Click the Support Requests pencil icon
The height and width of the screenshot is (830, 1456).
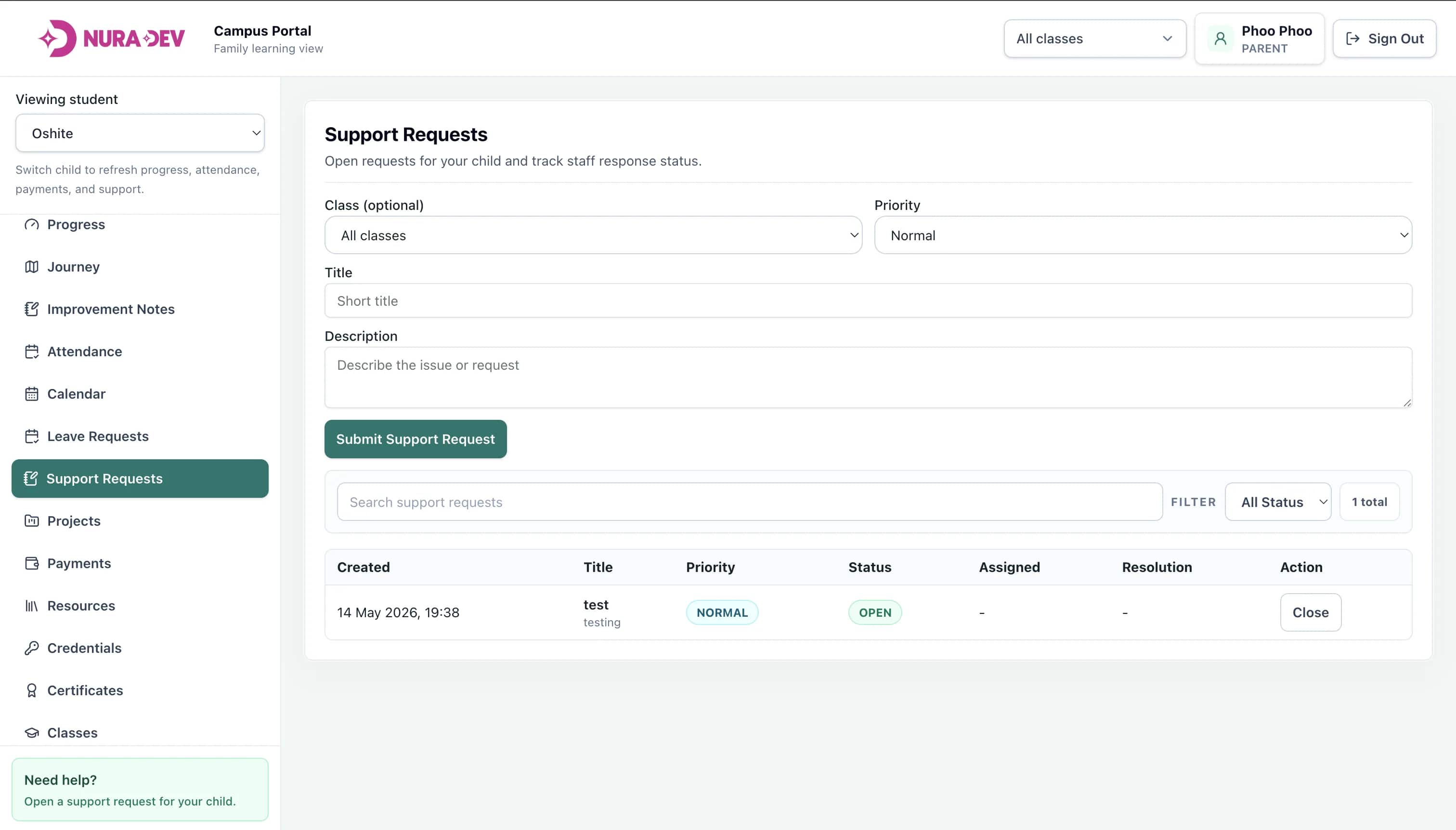pos(31,479)
